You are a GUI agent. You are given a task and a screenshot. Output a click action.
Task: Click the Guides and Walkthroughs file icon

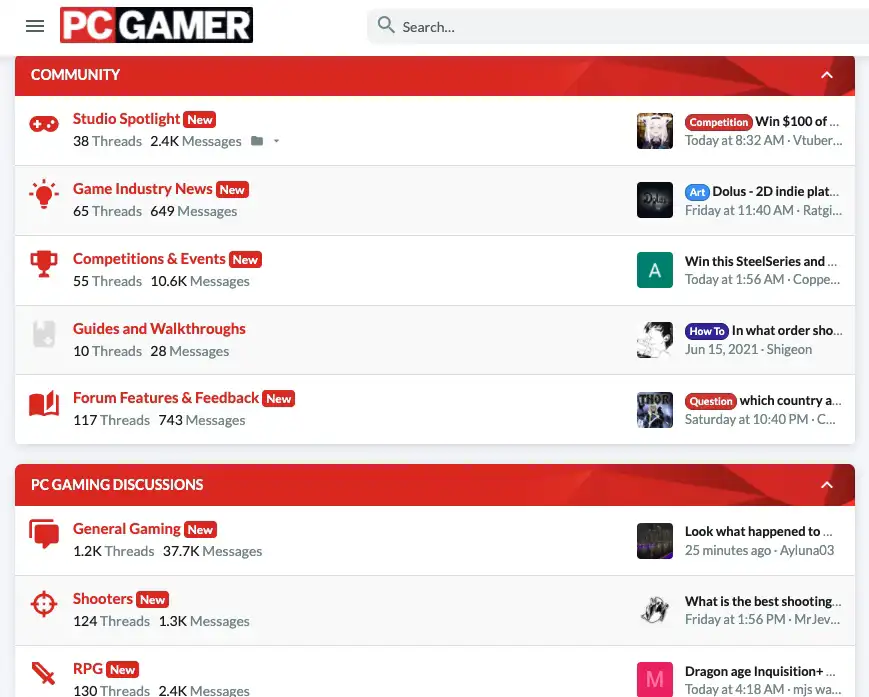pos(44,334)
